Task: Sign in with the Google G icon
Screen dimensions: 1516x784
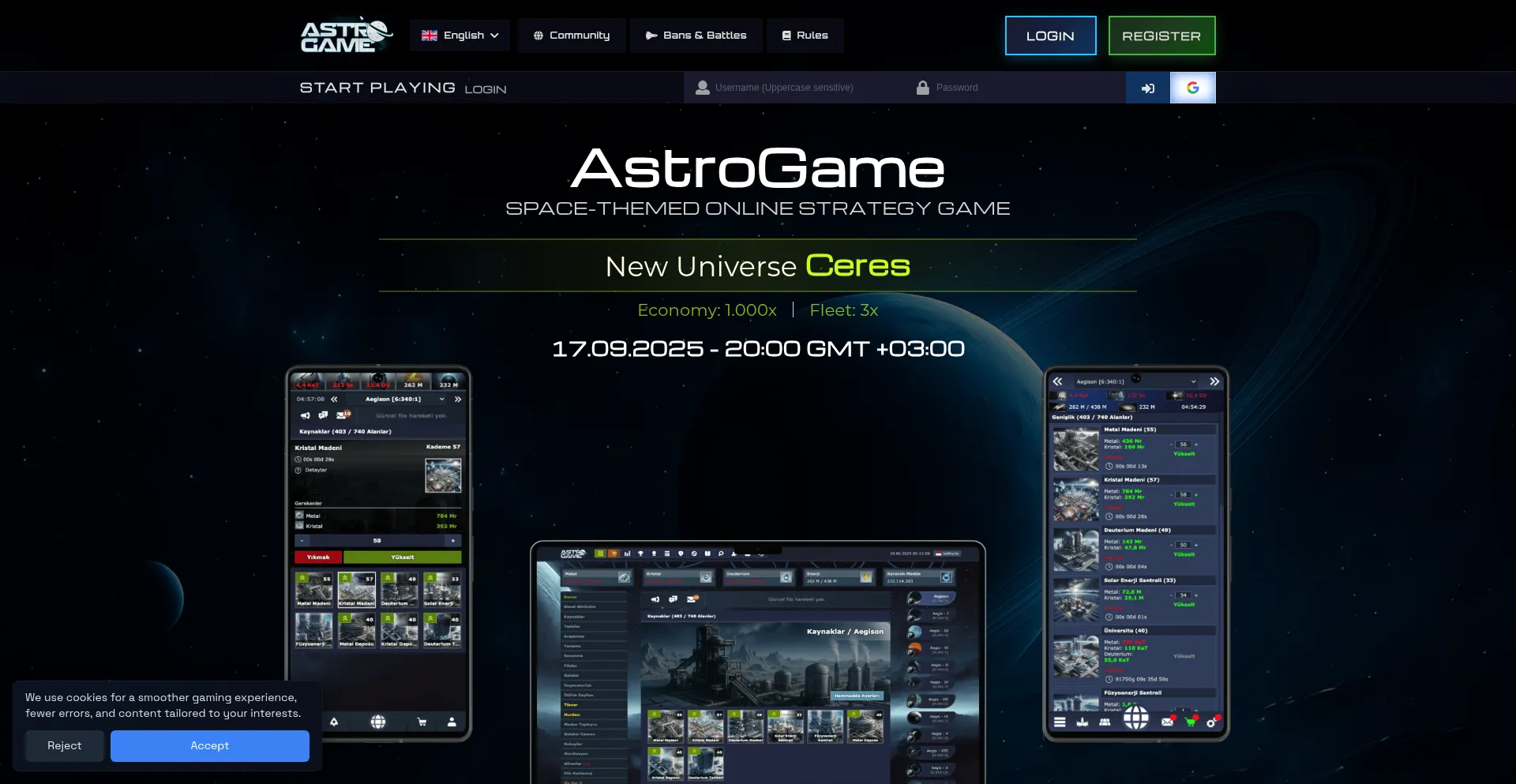Action: [1192, 88]
